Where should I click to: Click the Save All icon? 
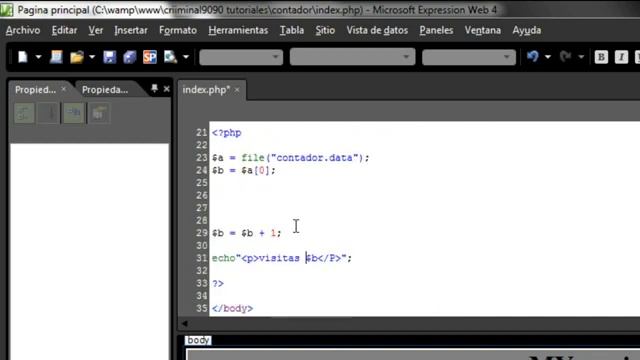(130, 57)
